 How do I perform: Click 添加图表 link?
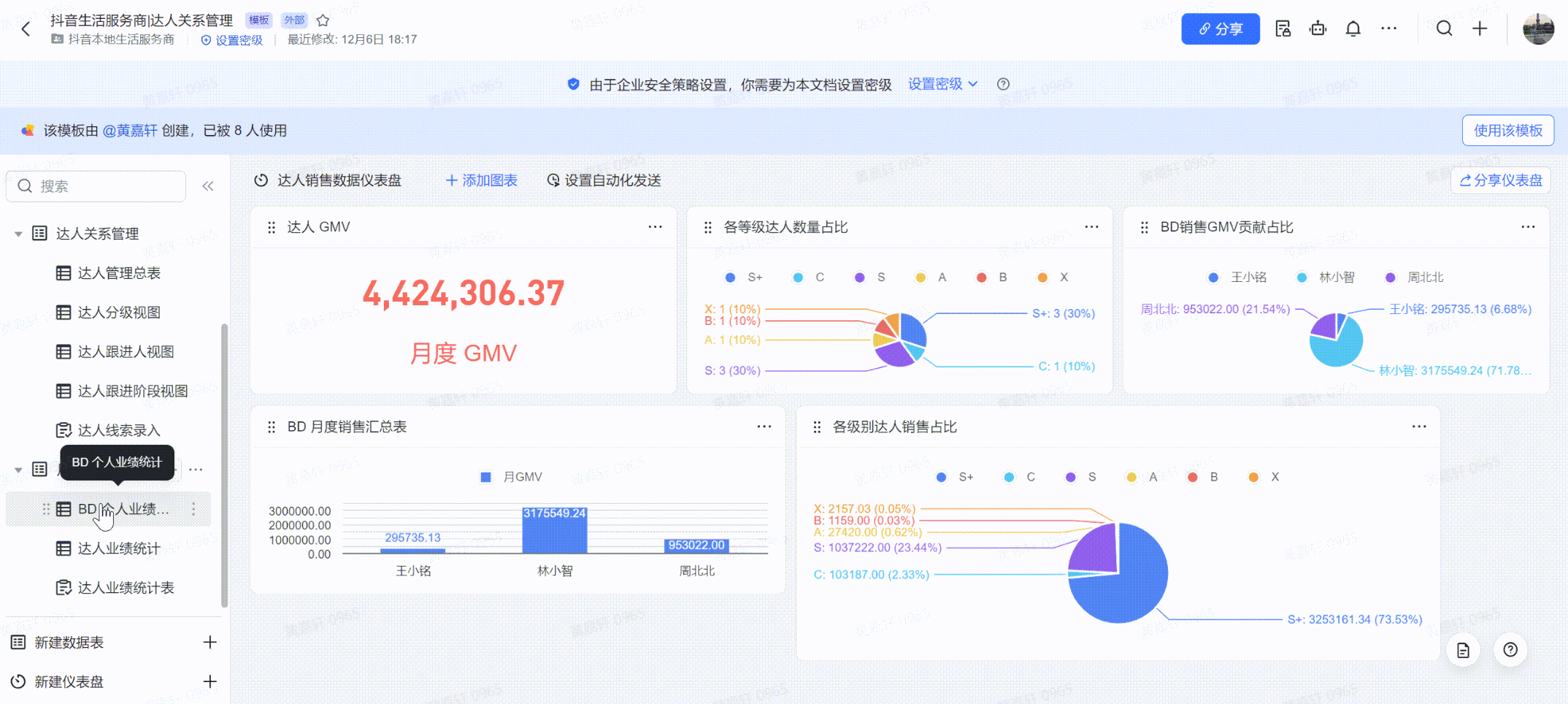tap(482, 180)
